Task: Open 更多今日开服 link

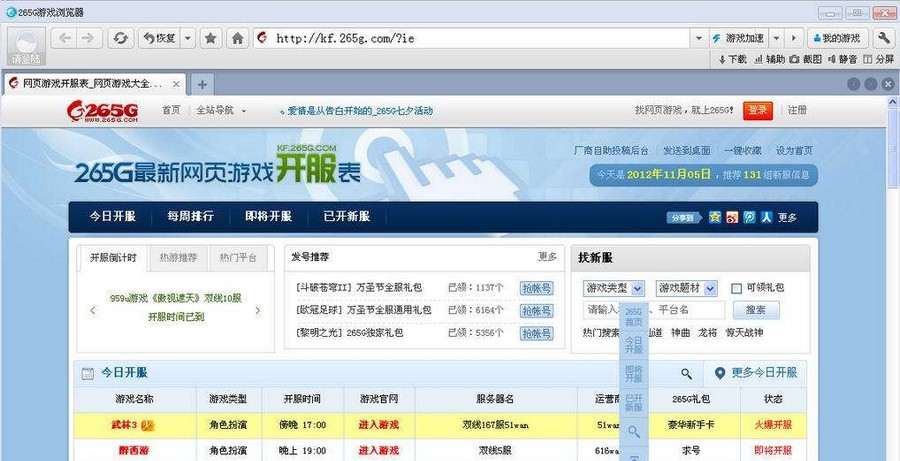Action: (x=756, y=373)
